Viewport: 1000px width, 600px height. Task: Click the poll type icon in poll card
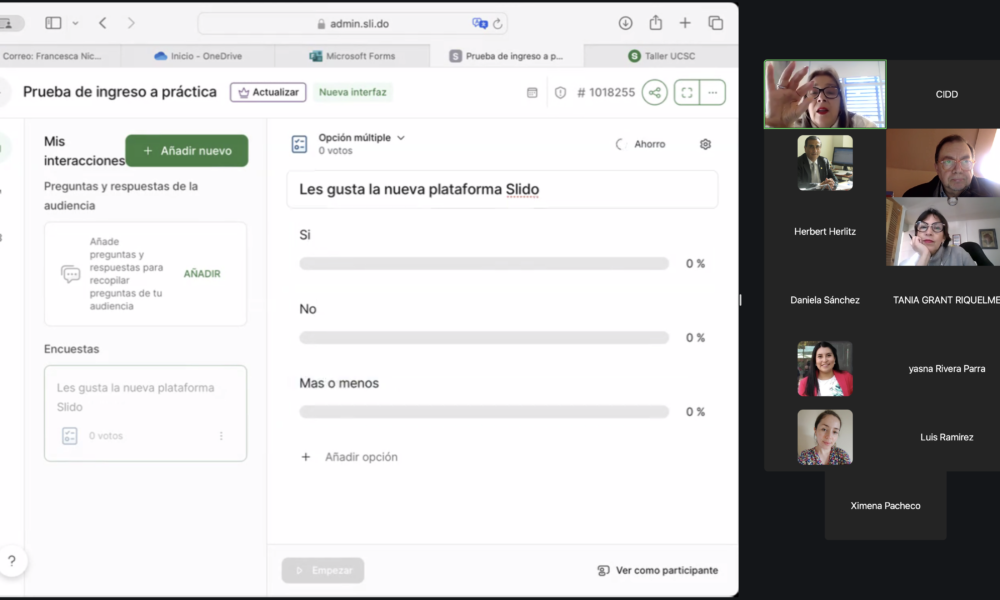pyautogui.click(x=70, y=436)
